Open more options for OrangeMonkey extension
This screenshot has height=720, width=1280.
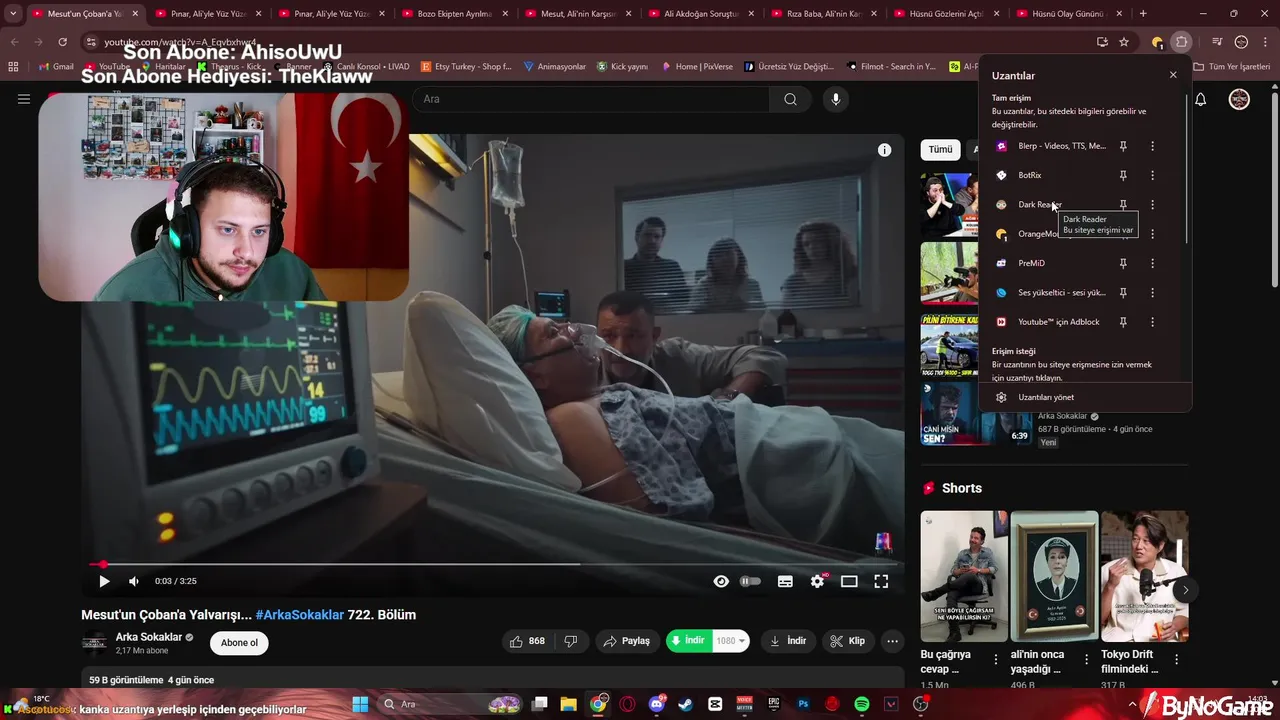pyautogui.click(x=1152, y=234)
